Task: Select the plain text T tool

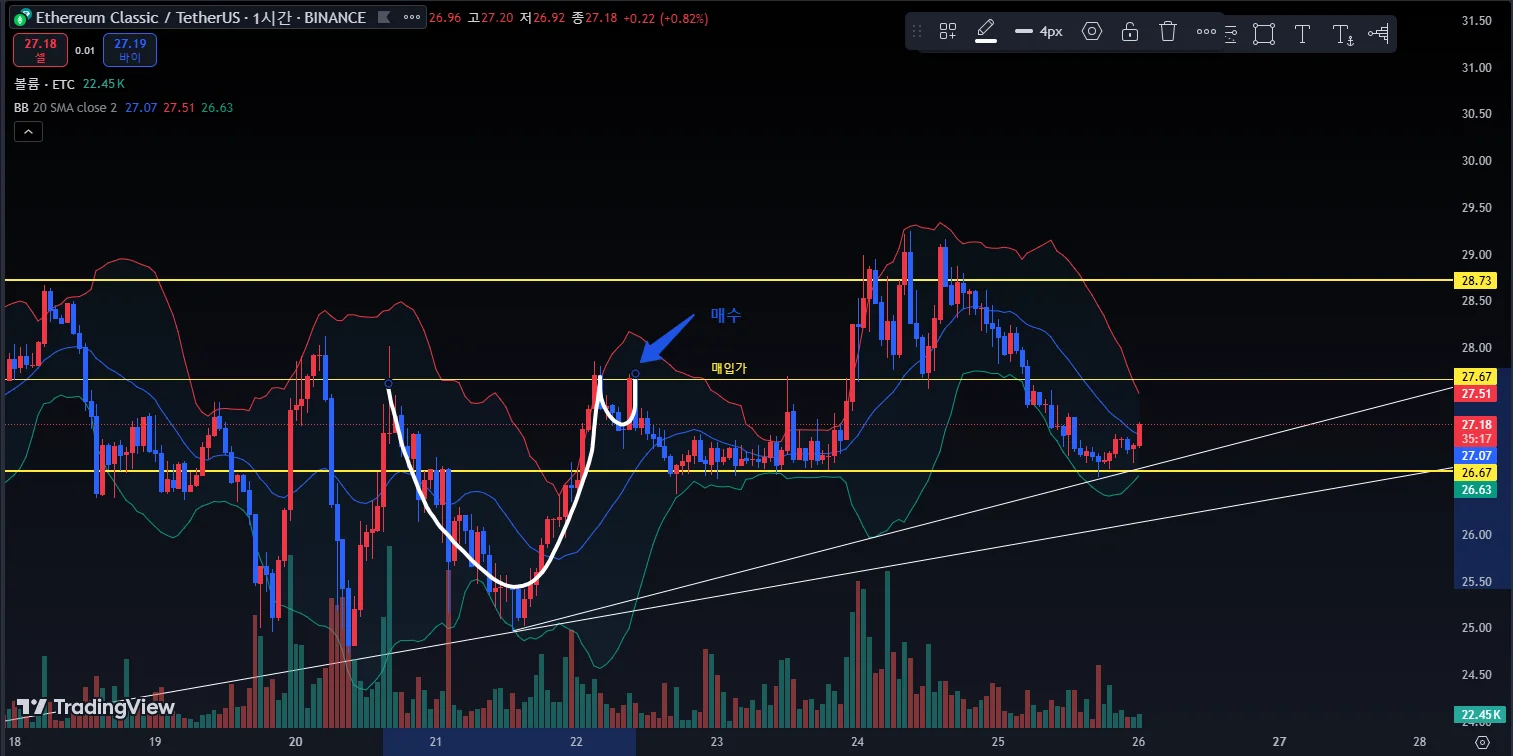Action: pos(1302,33)
